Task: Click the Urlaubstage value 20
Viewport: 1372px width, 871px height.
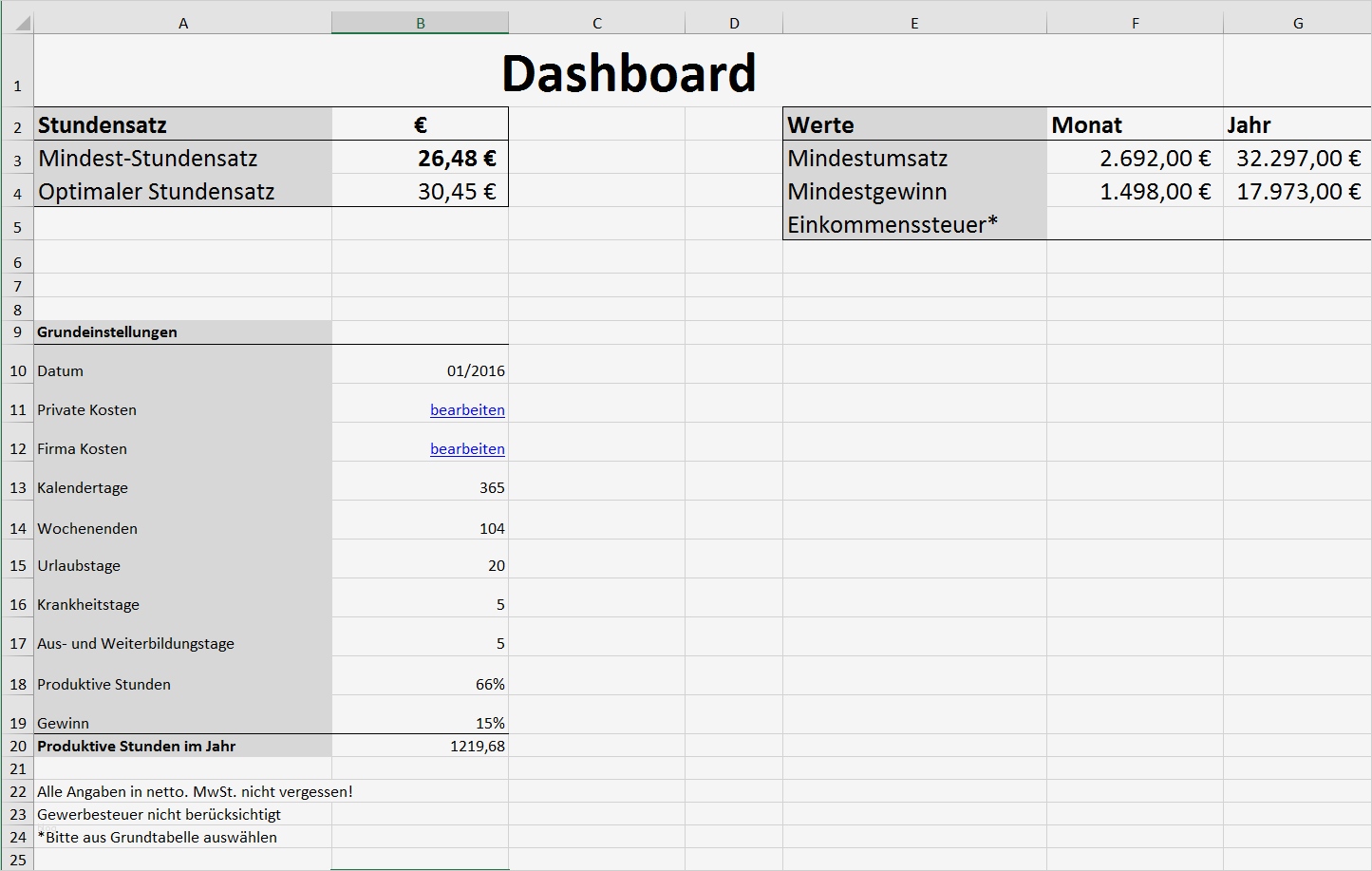Action: click(x=421, y=559)
